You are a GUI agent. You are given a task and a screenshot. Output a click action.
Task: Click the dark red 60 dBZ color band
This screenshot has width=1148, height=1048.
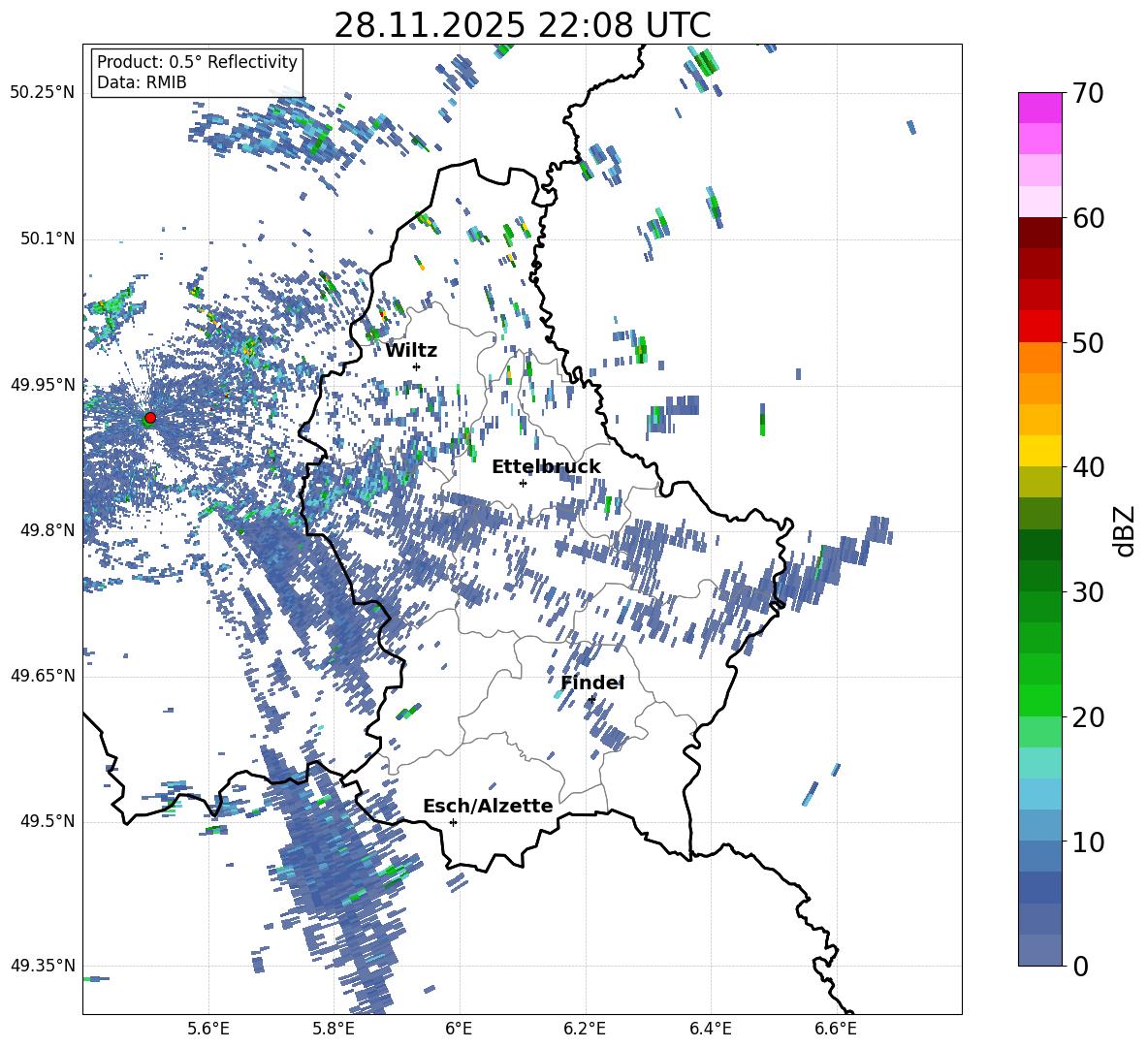1039,233
